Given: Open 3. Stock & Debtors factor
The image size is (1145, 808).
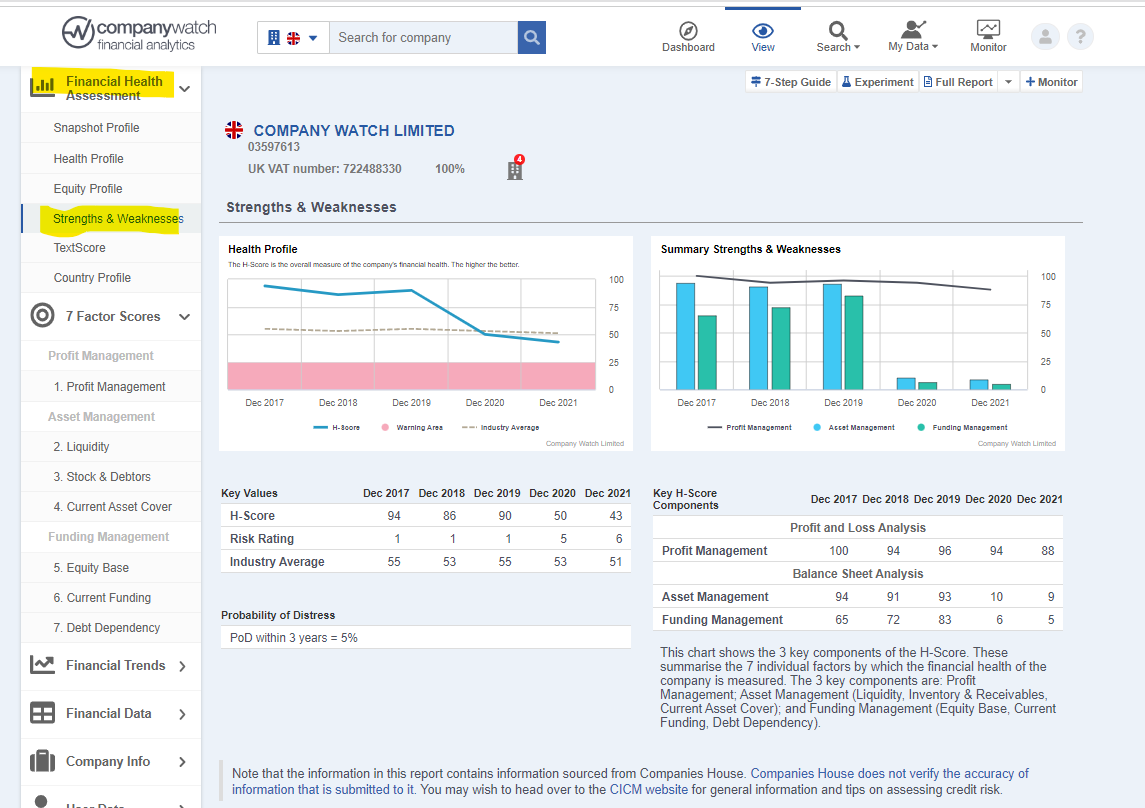Looking at the screenshot, I should [102, 476].
